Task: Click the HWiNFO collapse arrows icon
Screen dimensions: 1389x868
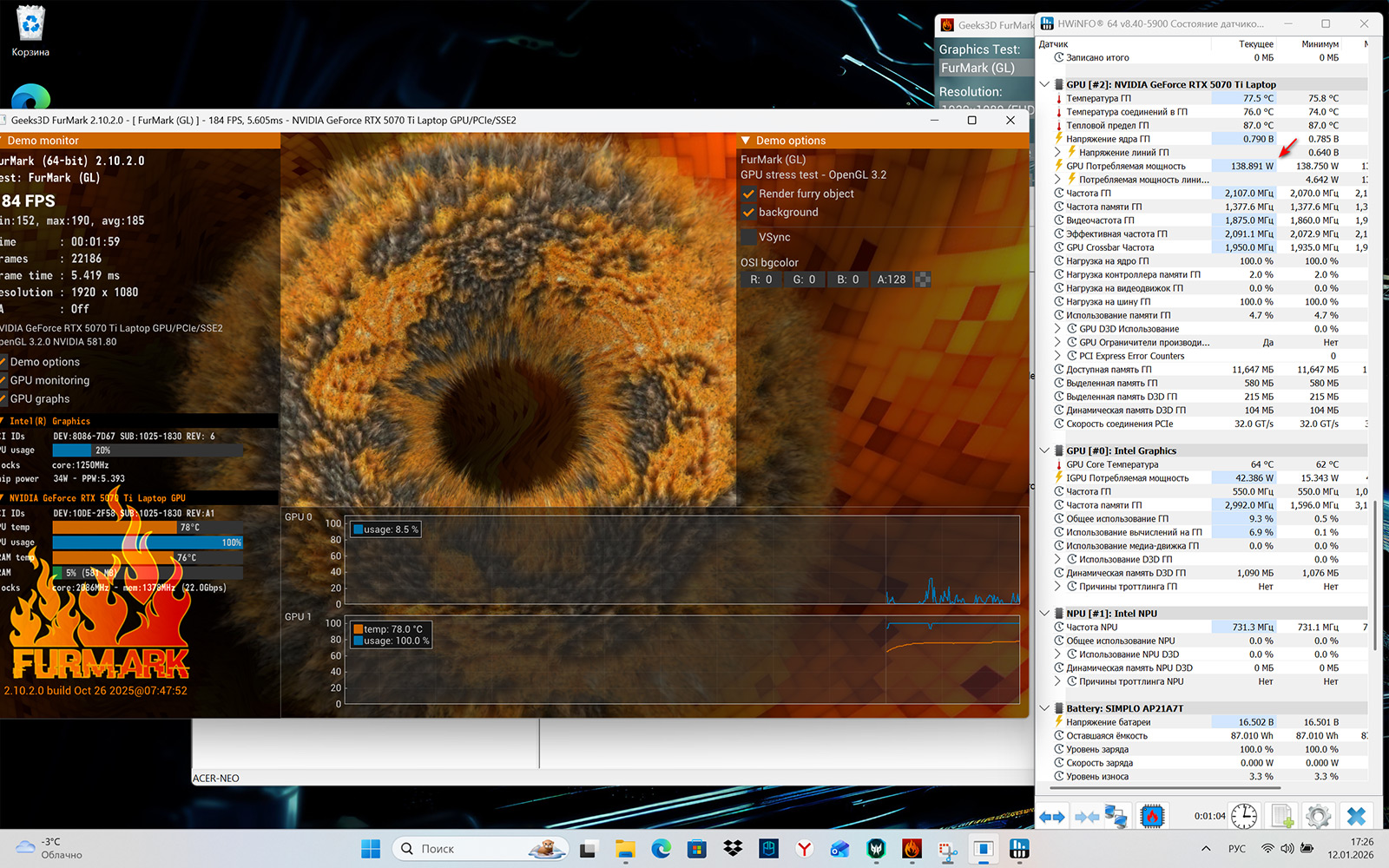Action: (x=1086, y=817)
